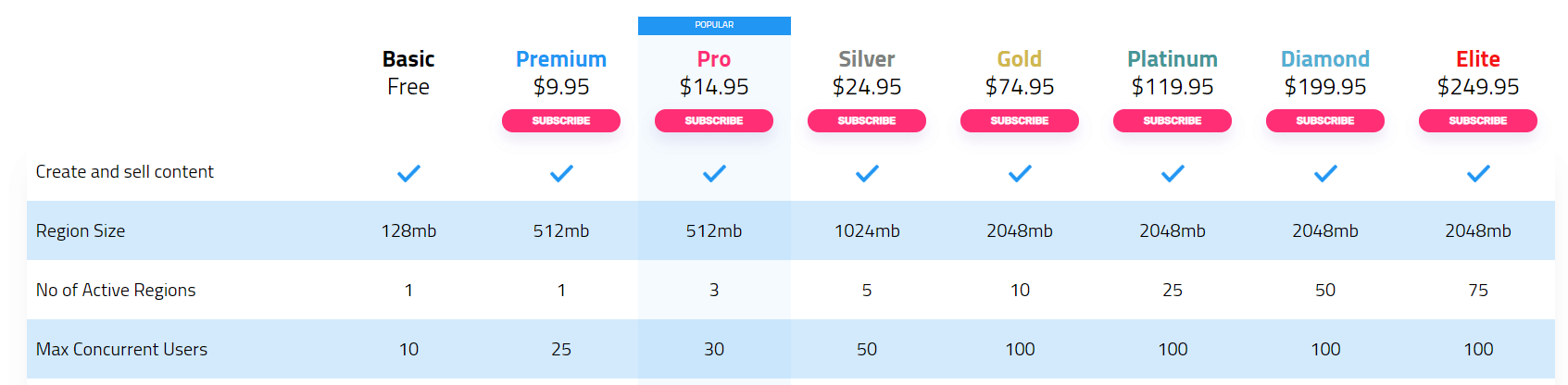The height and width of the screenshot is (385, 1568).
Task: Click the Elite plan Subscribe button
Action: pos(1478,120)
